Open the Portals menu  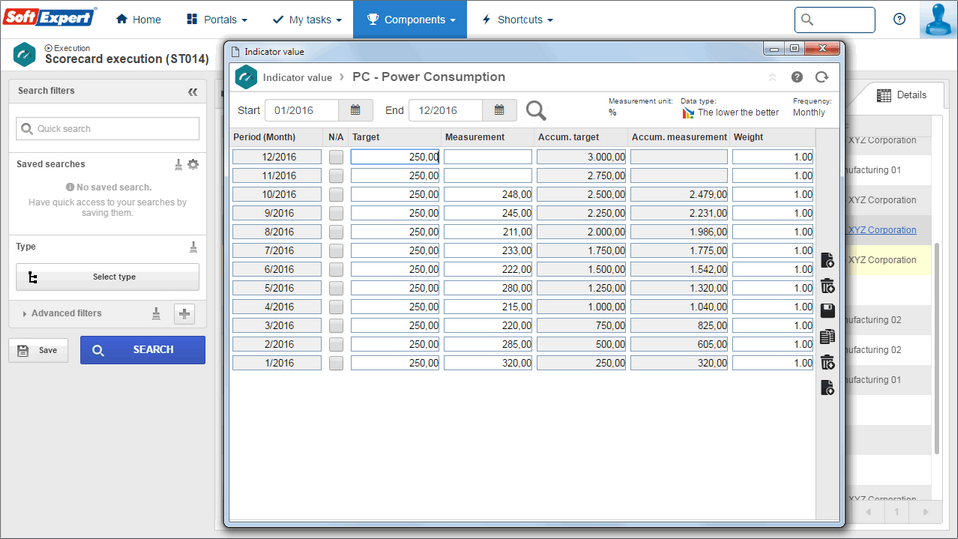[217, 20]
